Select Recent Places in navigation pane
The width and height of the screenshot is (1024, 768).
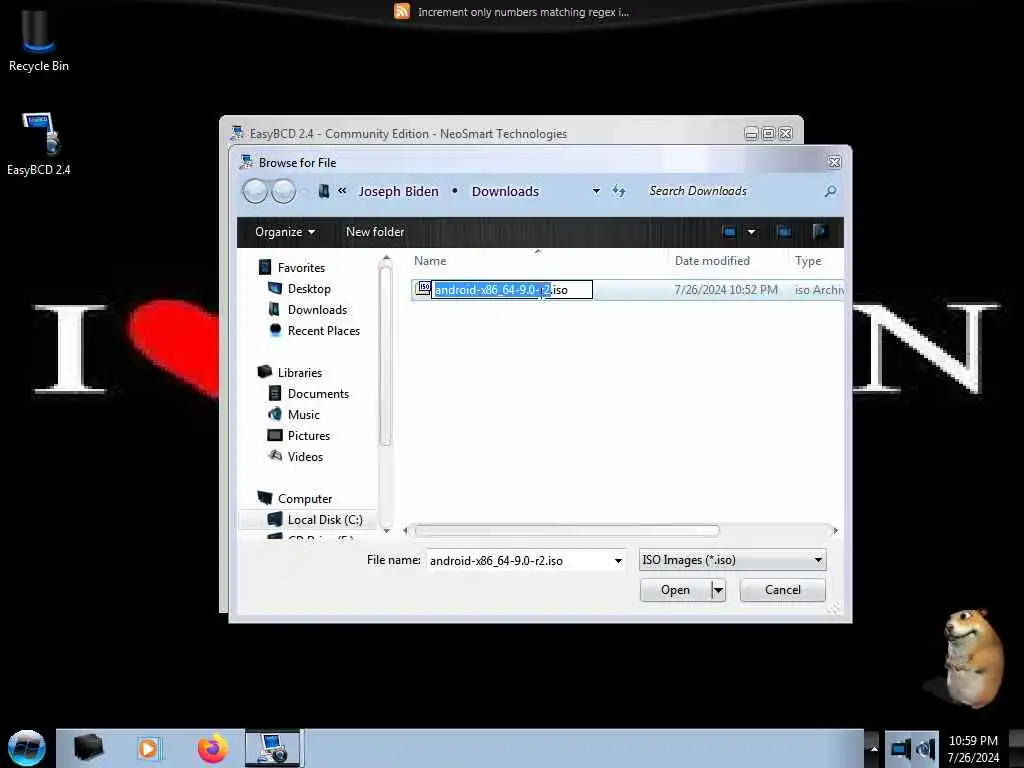coord(324,330)
